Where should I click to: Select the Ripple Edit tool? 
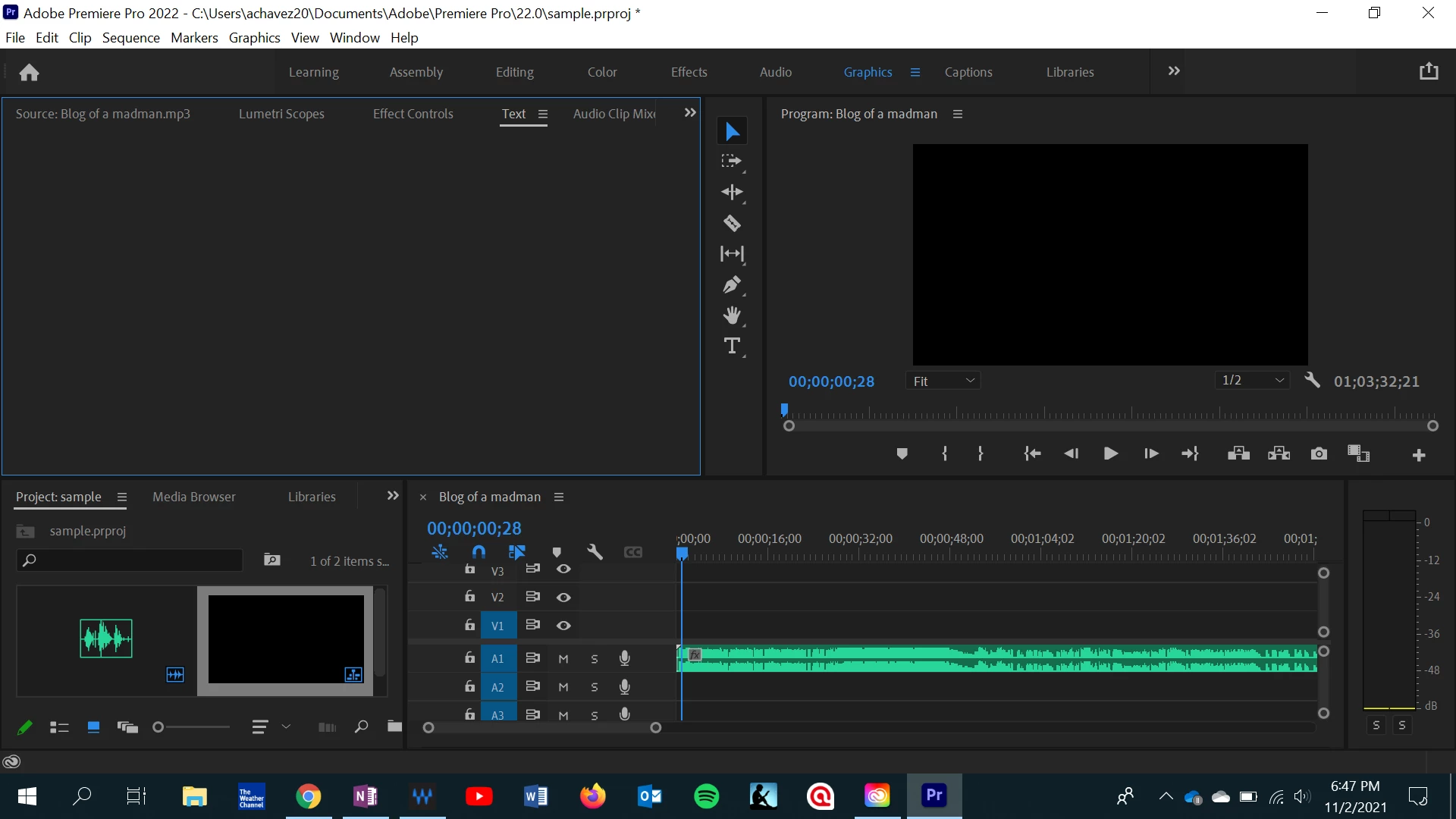coord(732,192)
